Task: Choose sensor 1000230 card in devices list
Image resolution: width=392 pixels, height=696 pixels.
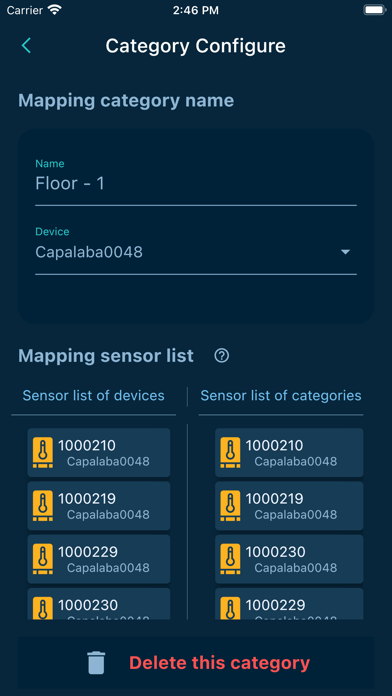Action: pos(99,604)
